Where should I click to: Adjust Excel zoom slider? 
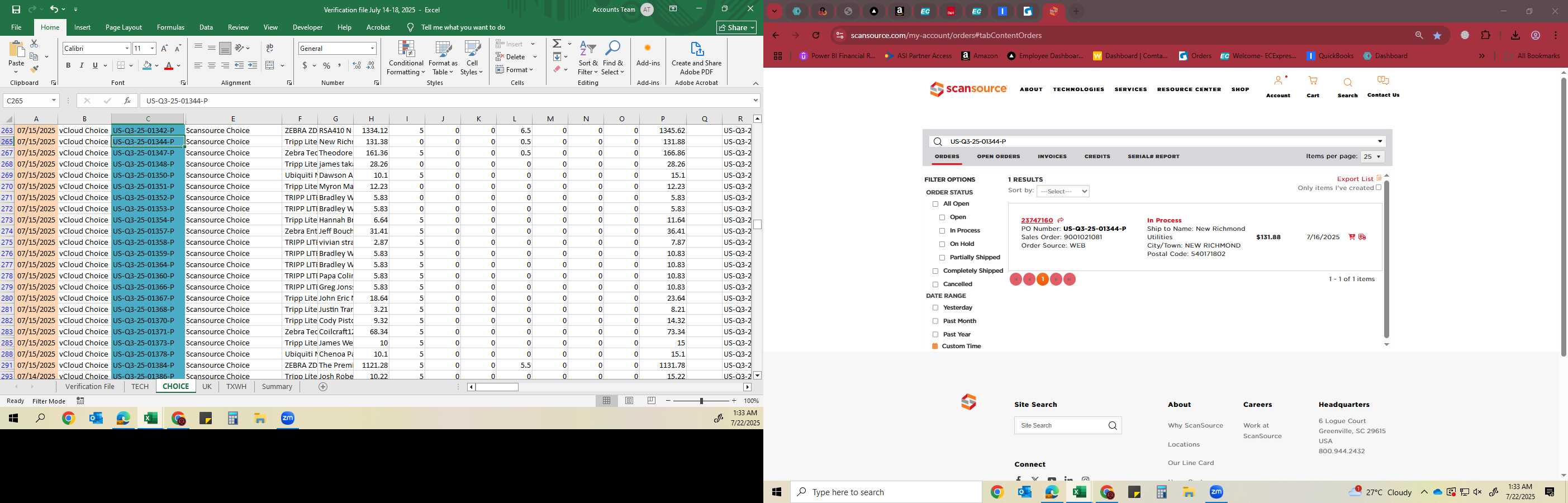pyautogui.click(x=701, y=401)
